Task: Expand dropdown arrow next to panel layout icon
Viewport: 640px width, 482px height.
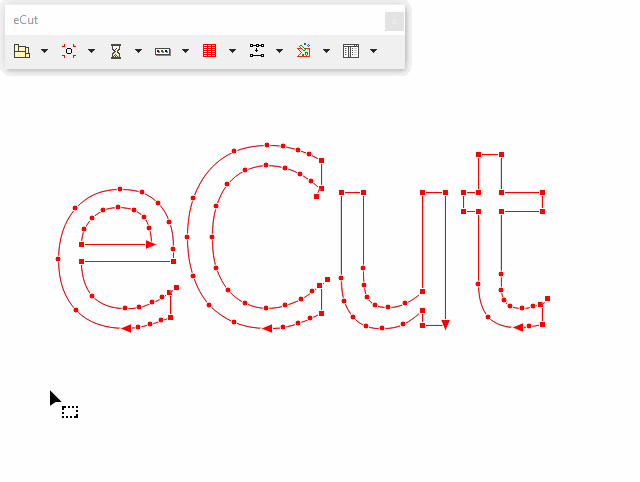Action: [373, 51]
